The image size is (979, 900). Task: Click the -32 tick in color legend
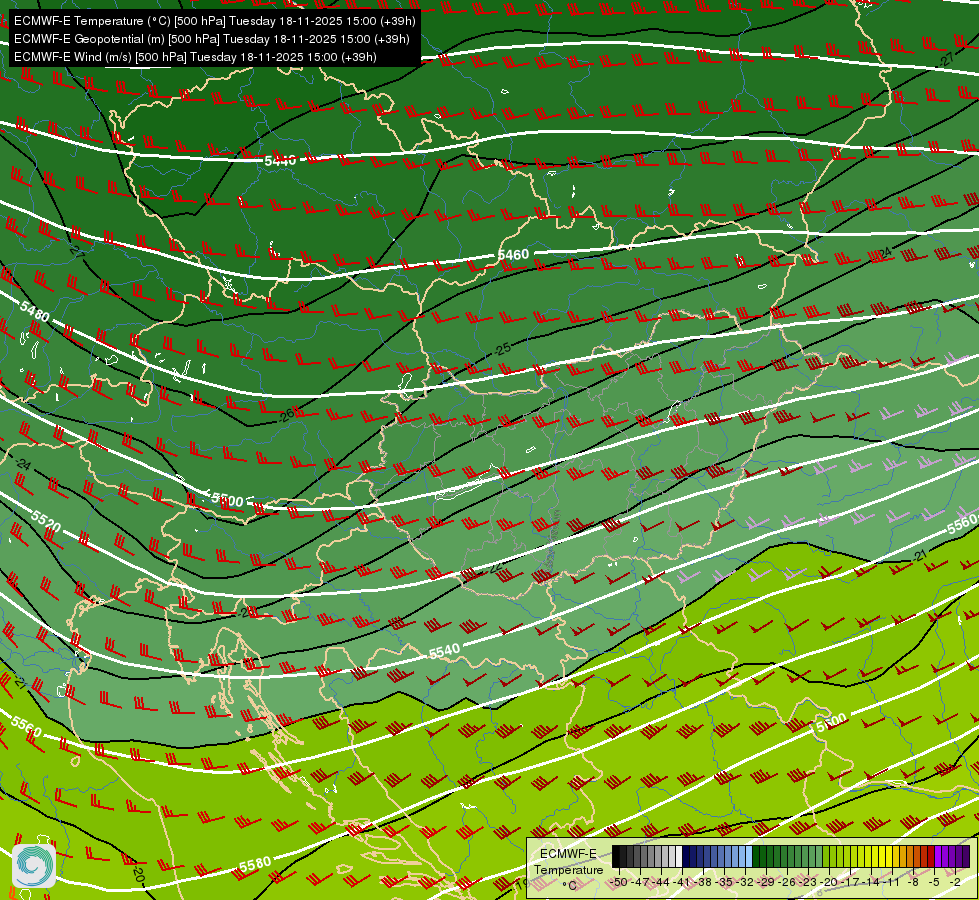tap(745, 882)
